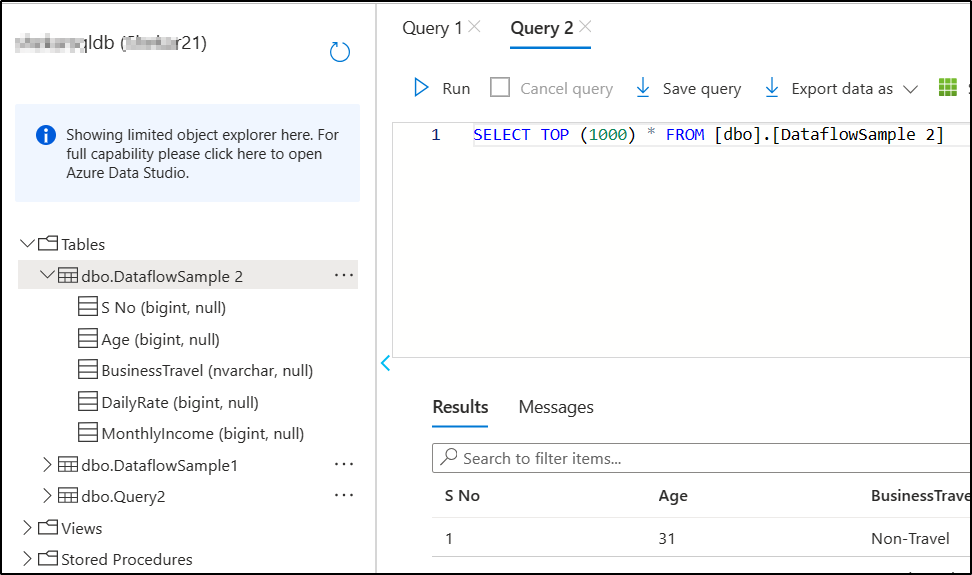Click the blue info icon in notice
Screen dimensions: 972x575
[46, 134]
